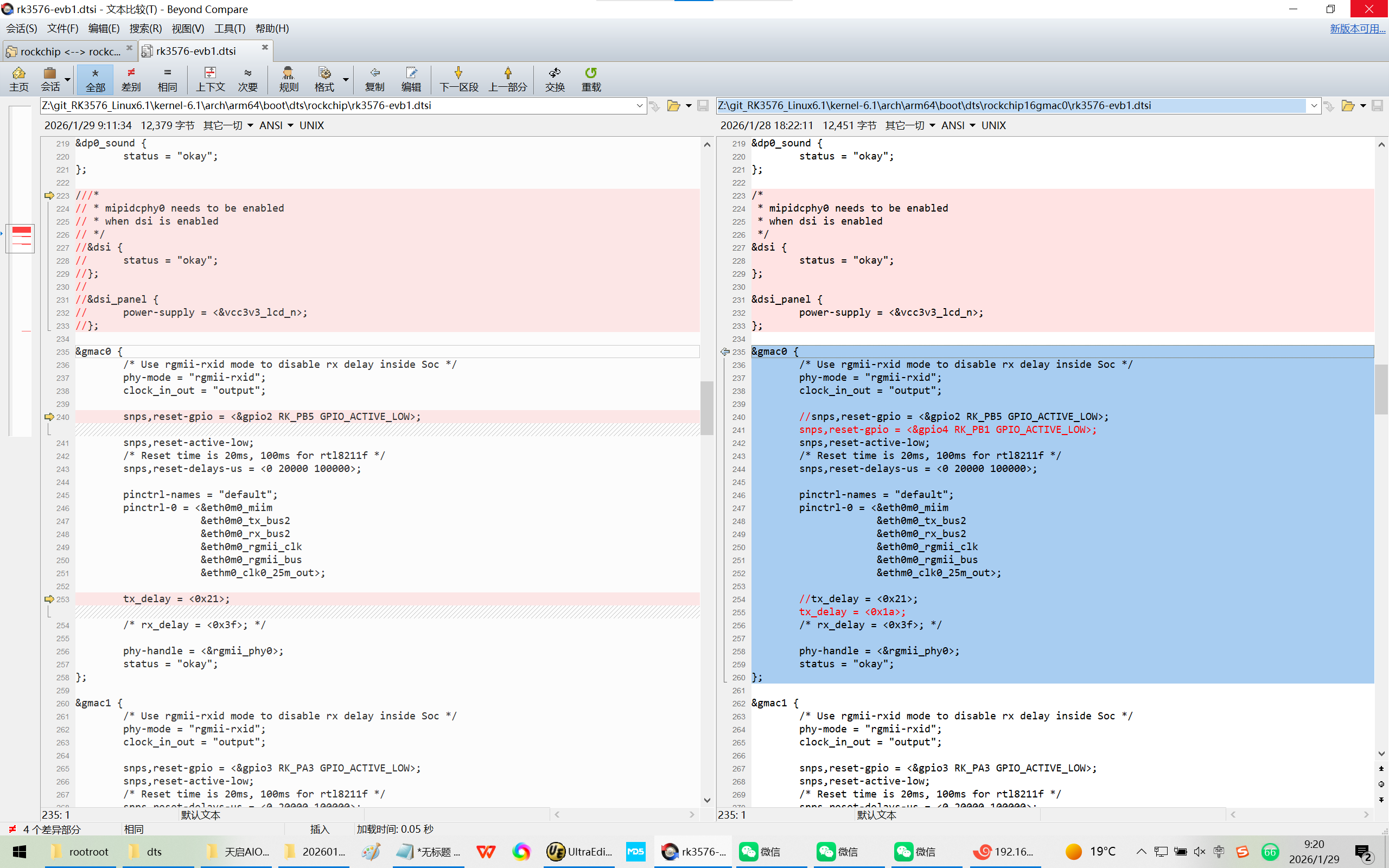The width and height of the screenshot is (1389, 868).
Task: Open left pane ANSI encoding dropdown
Action: point(276,125)
